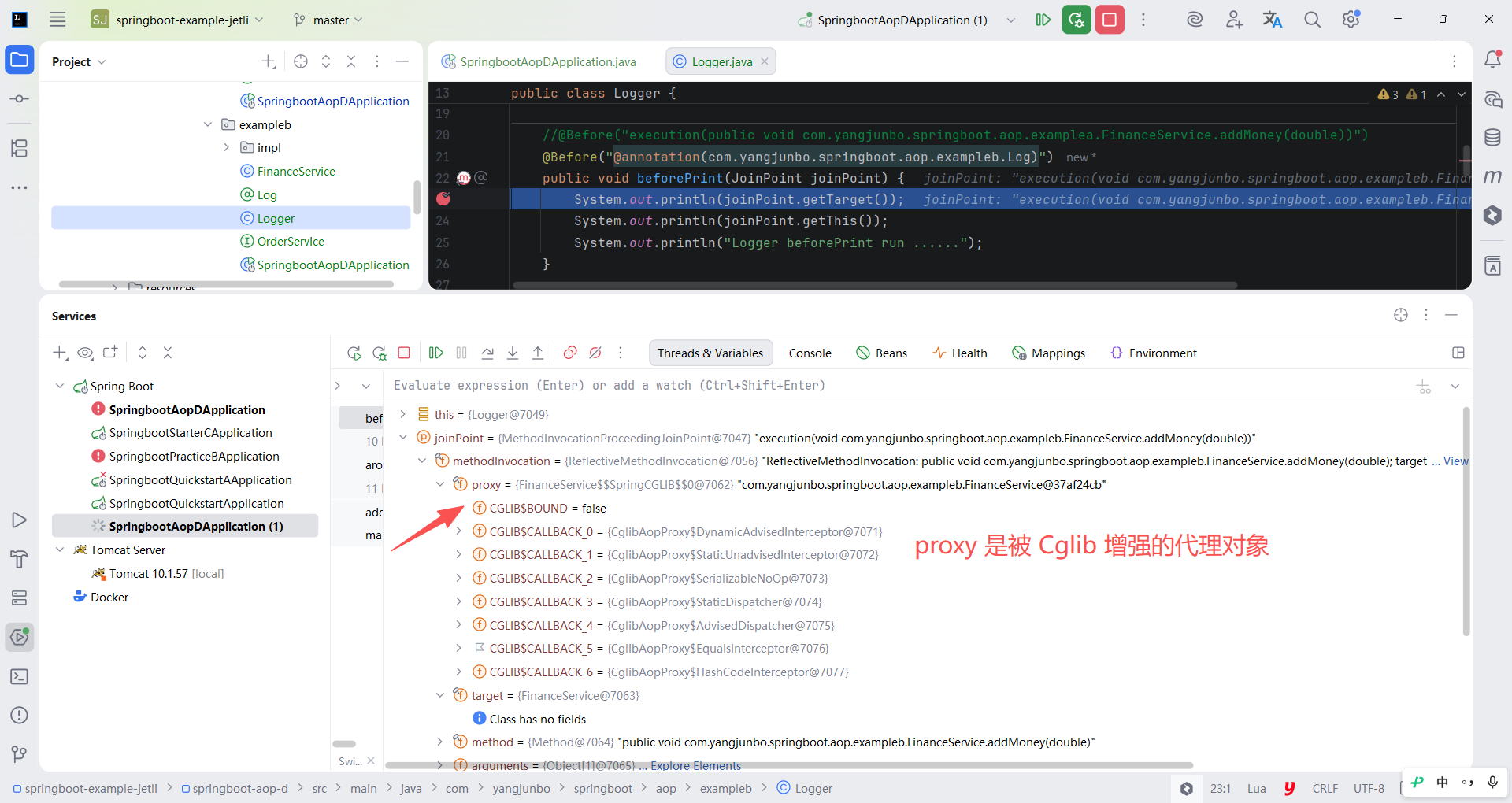Image resolution: width=1512 pixels, height=803 pixels.
Task: Resume program in main toolbar
Action: [1043, 20]
